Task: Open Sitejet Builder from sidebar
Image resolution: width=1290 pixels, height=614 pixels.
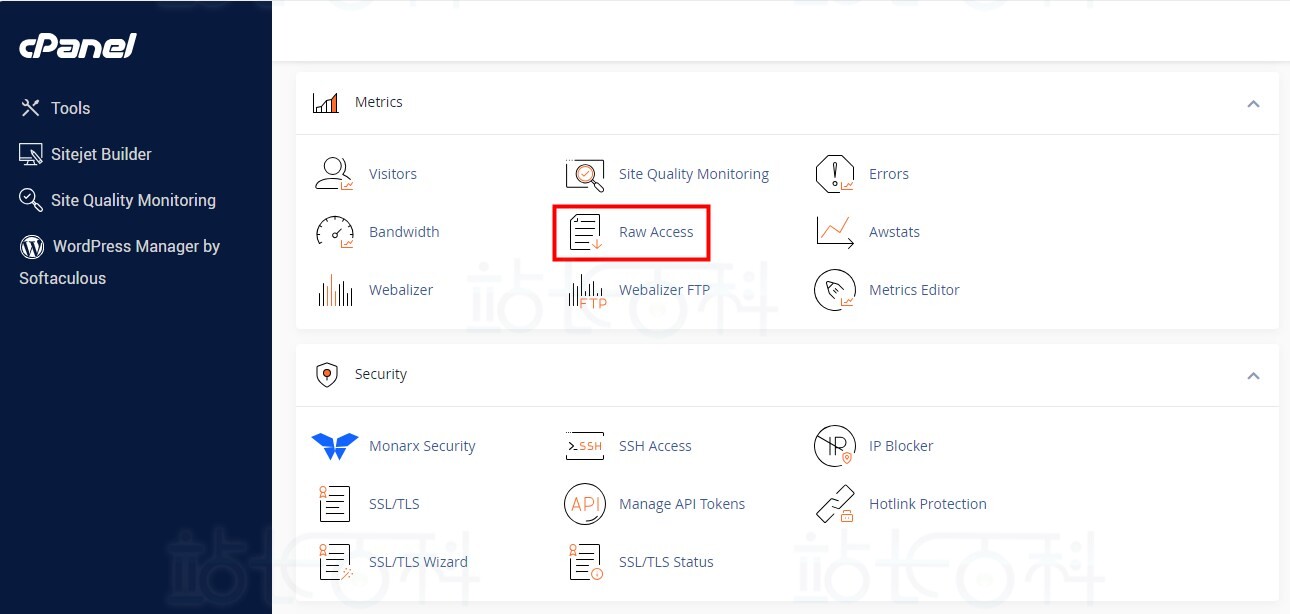Action: point(101,154)
